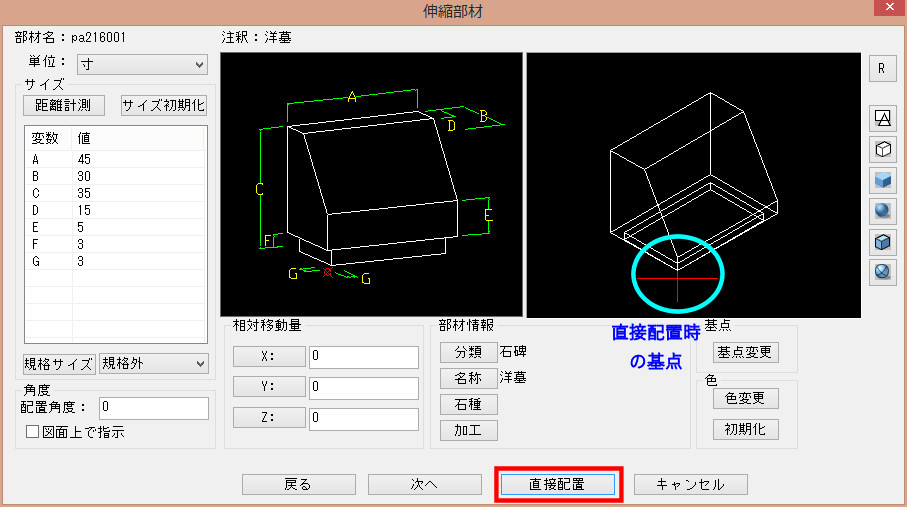Click the 分類 button
907x507 pixels.
(x=469, y=352)
